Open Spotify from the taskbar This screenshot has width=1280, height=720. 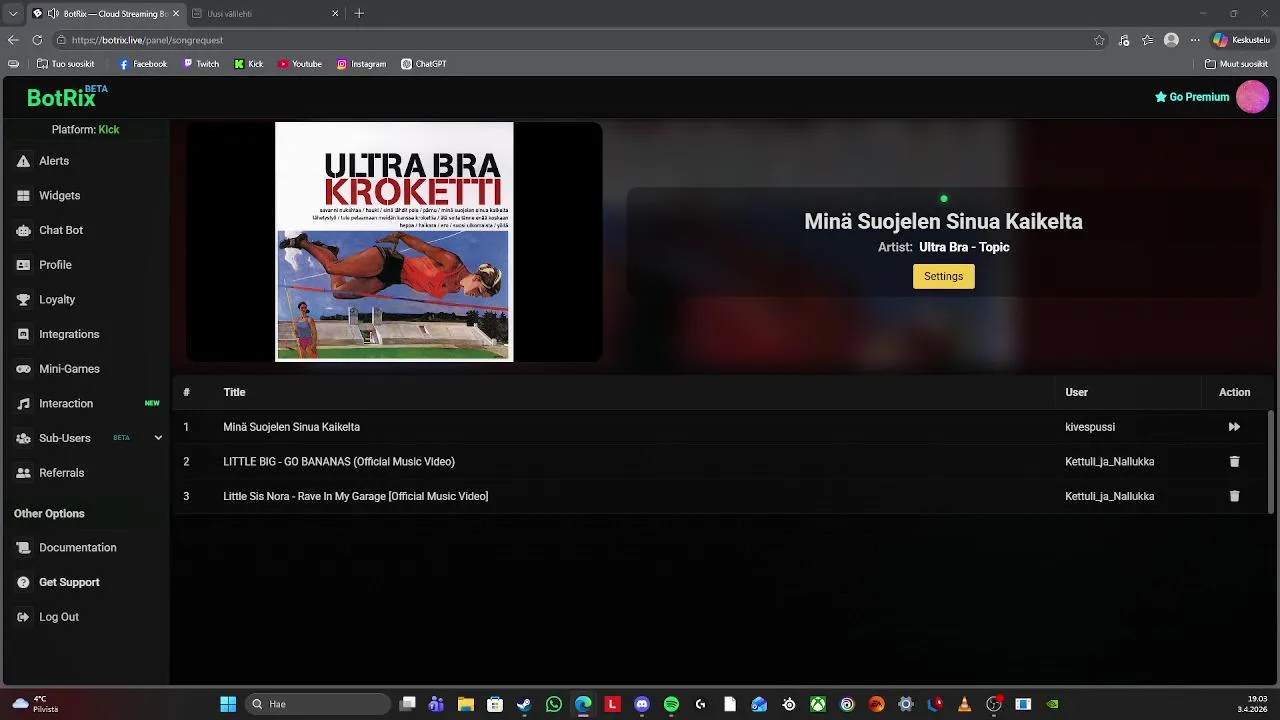(671, 704)
